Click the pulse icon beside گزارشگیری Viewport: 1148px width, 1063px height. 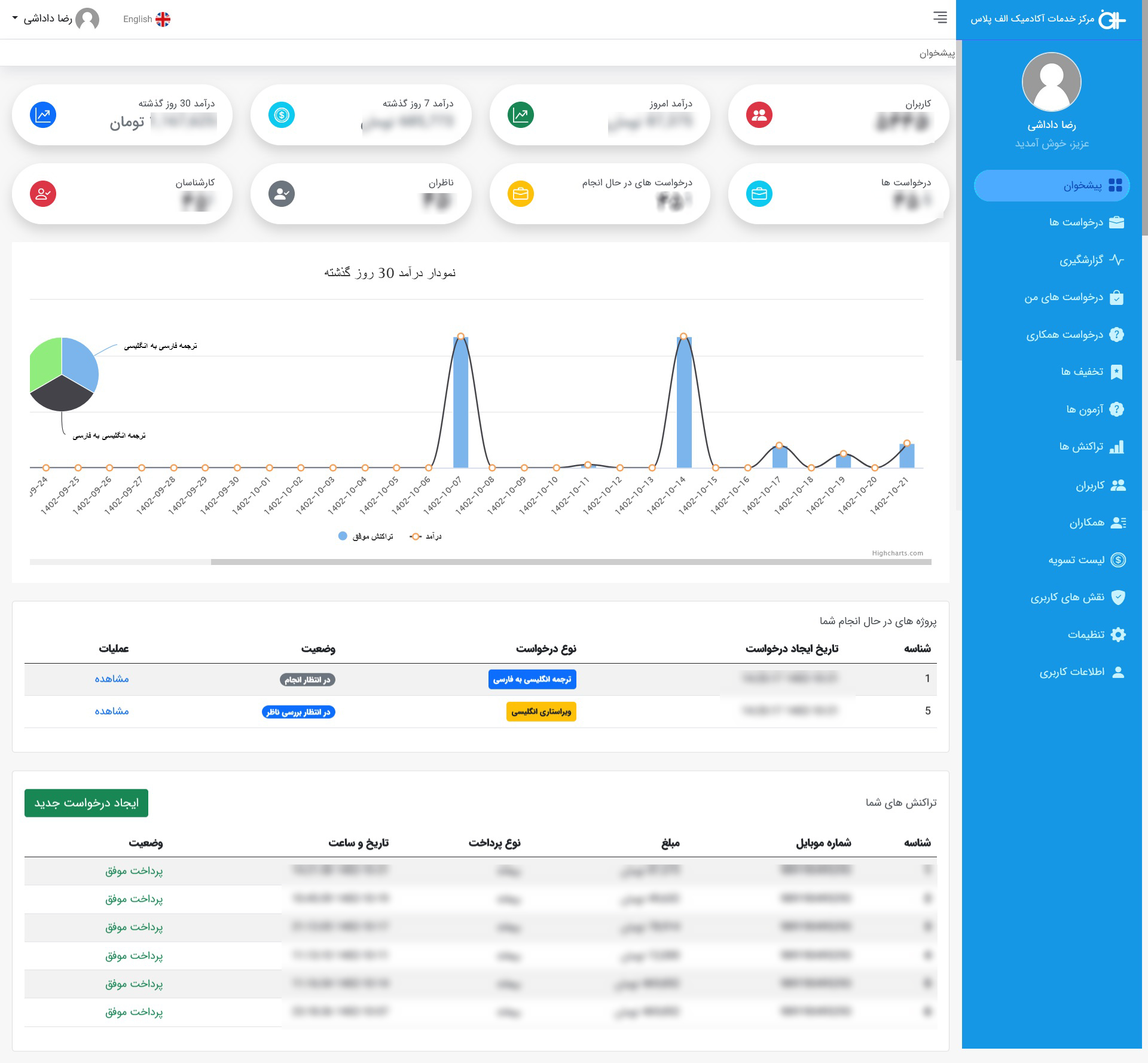click(x=1116, y=259)
